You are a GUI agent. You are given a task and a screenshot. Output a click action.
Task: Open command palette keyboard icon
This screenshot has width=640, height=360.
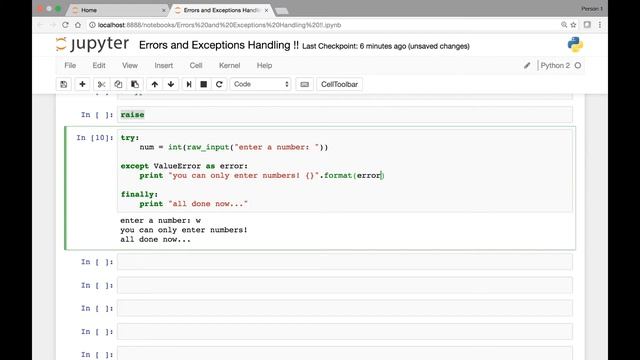[304, 84]
